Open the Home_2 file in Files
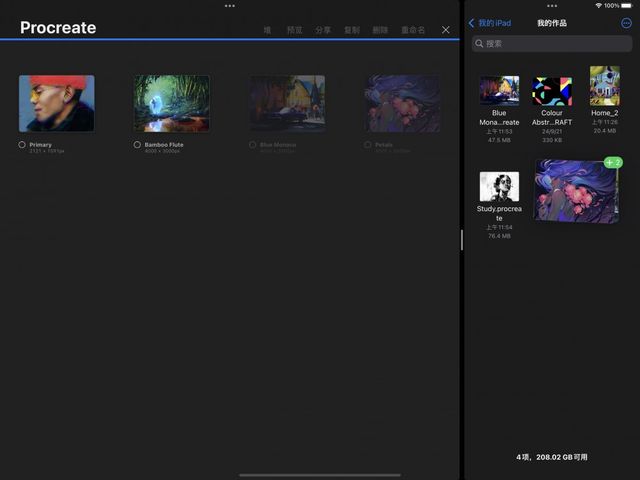This screenshot has height=480, width=640. (604, 86)
